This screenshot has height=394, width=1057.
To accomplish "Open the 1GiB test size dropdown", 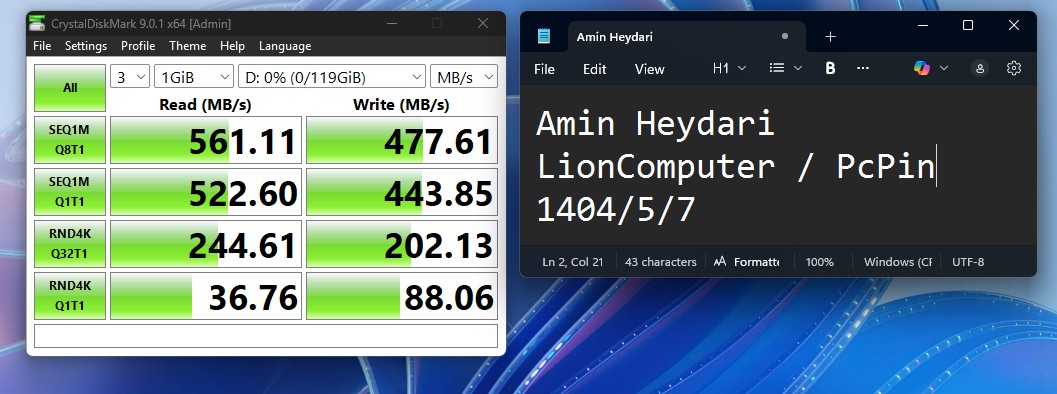I will click(193, 77).
